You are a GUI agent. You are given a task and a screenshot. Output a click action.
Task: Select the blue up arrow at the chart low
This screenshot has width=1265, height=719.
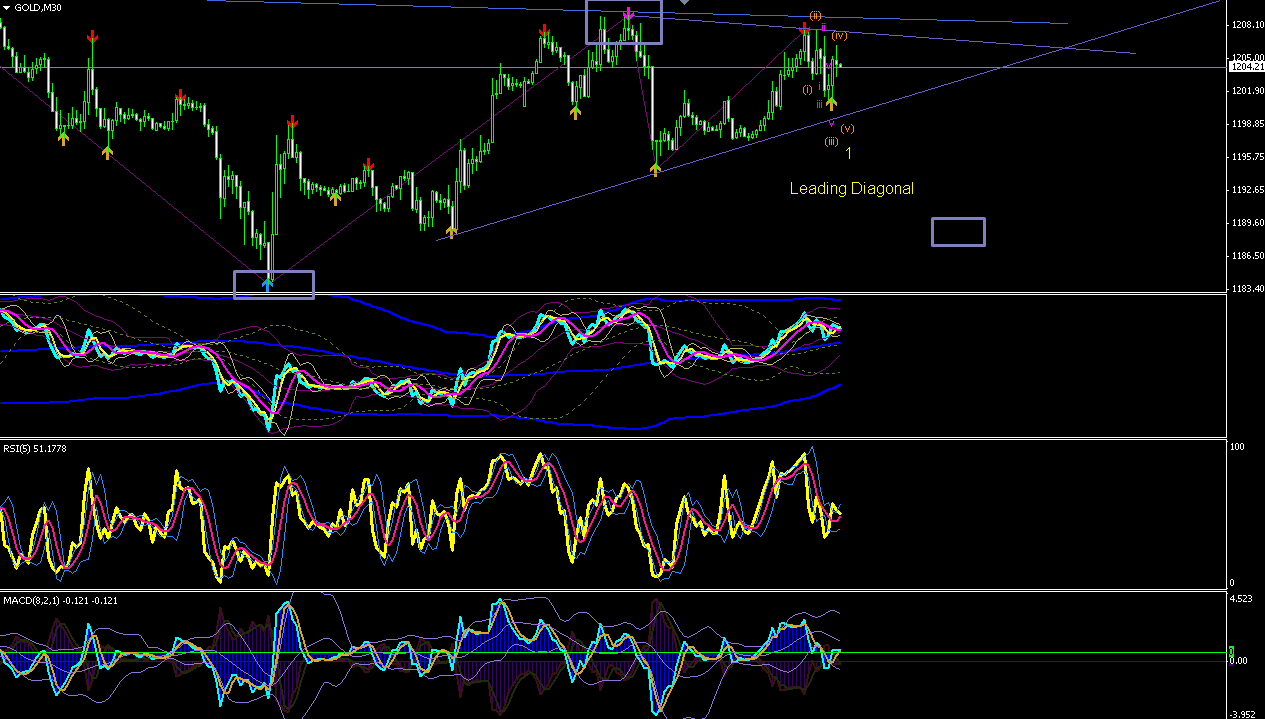267,284
